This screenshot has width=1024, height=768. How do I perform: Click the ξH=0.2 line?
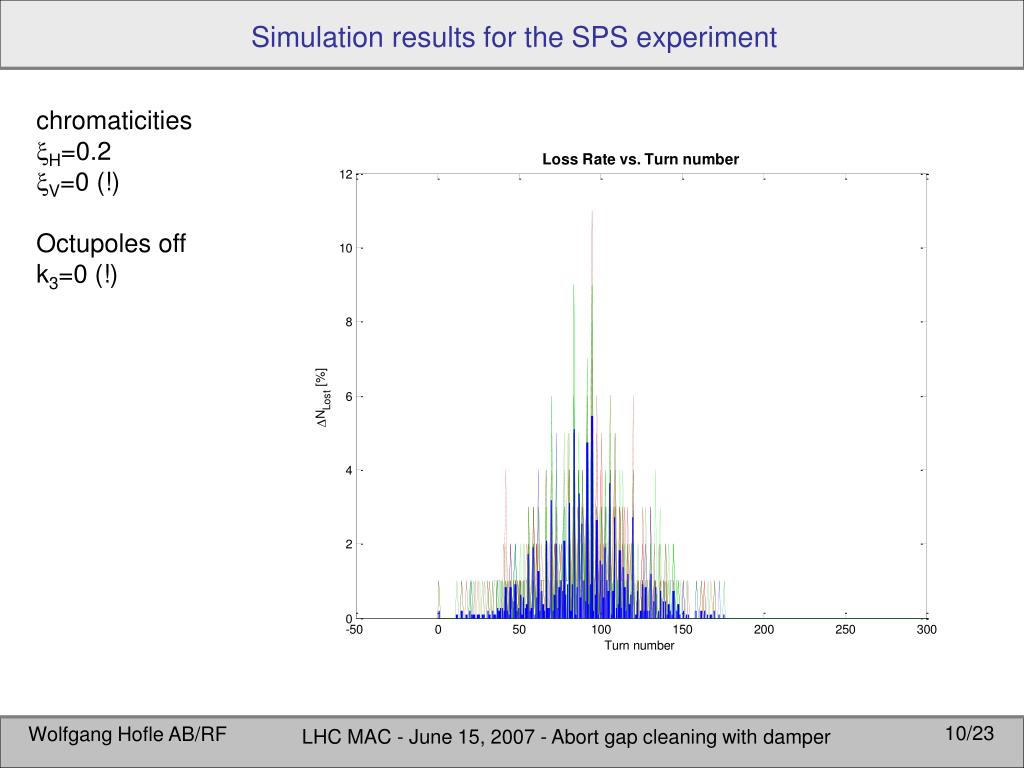pos(74,153)
